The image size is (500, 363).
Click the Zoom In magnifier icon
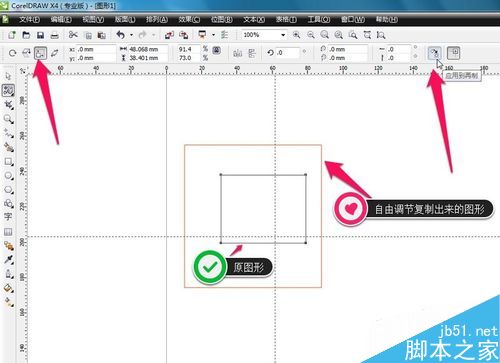coord(296,35)
